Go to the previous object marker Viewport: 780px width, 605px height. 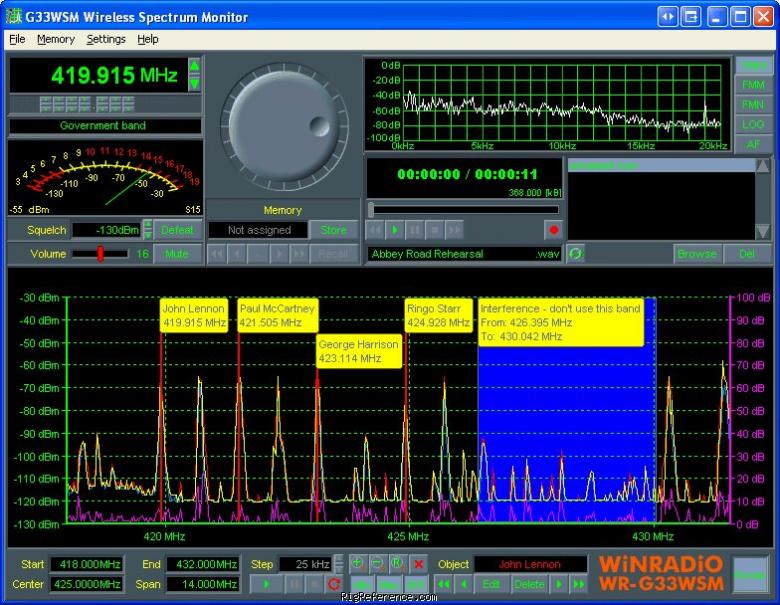pos(464,584)
